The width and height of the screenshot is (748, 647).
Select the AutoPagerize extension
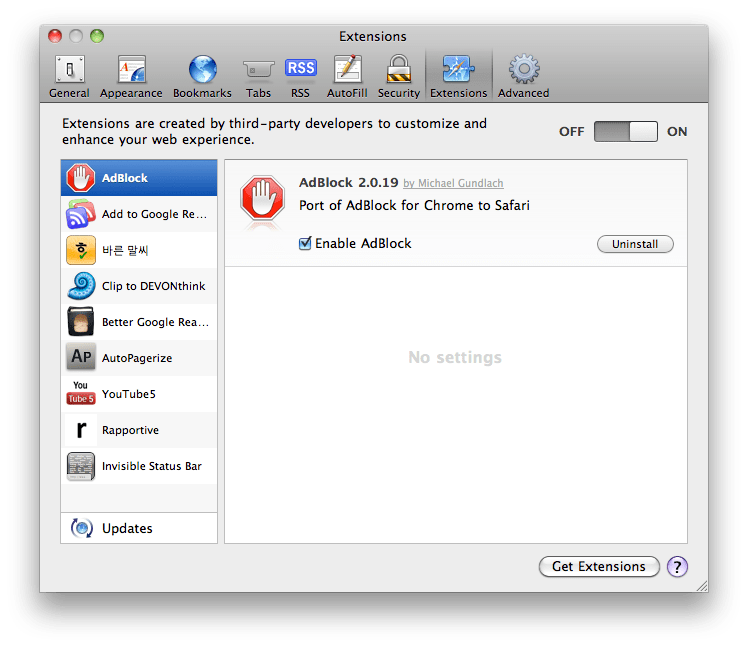pos(139,358)
